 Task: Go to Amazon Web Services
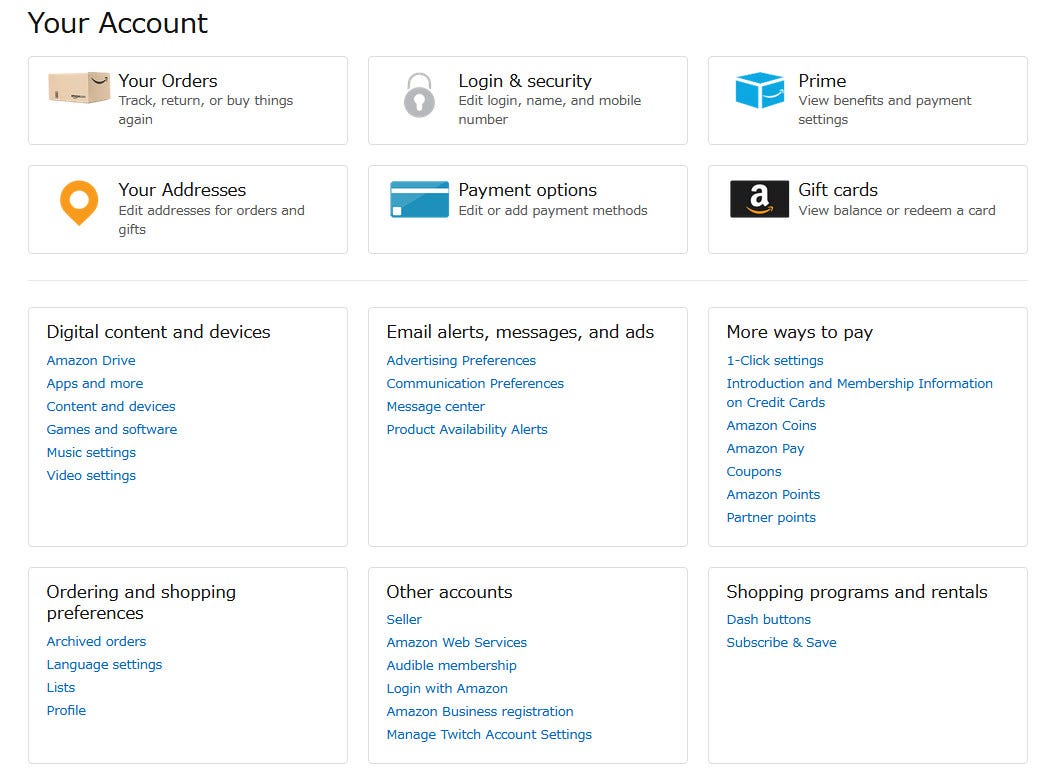coord(457,642)
